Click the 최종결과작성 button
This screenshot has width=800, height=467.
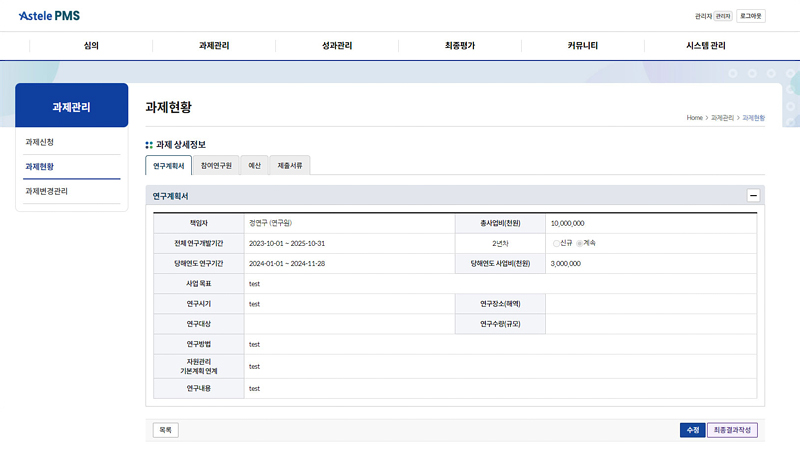coord(734,430)
